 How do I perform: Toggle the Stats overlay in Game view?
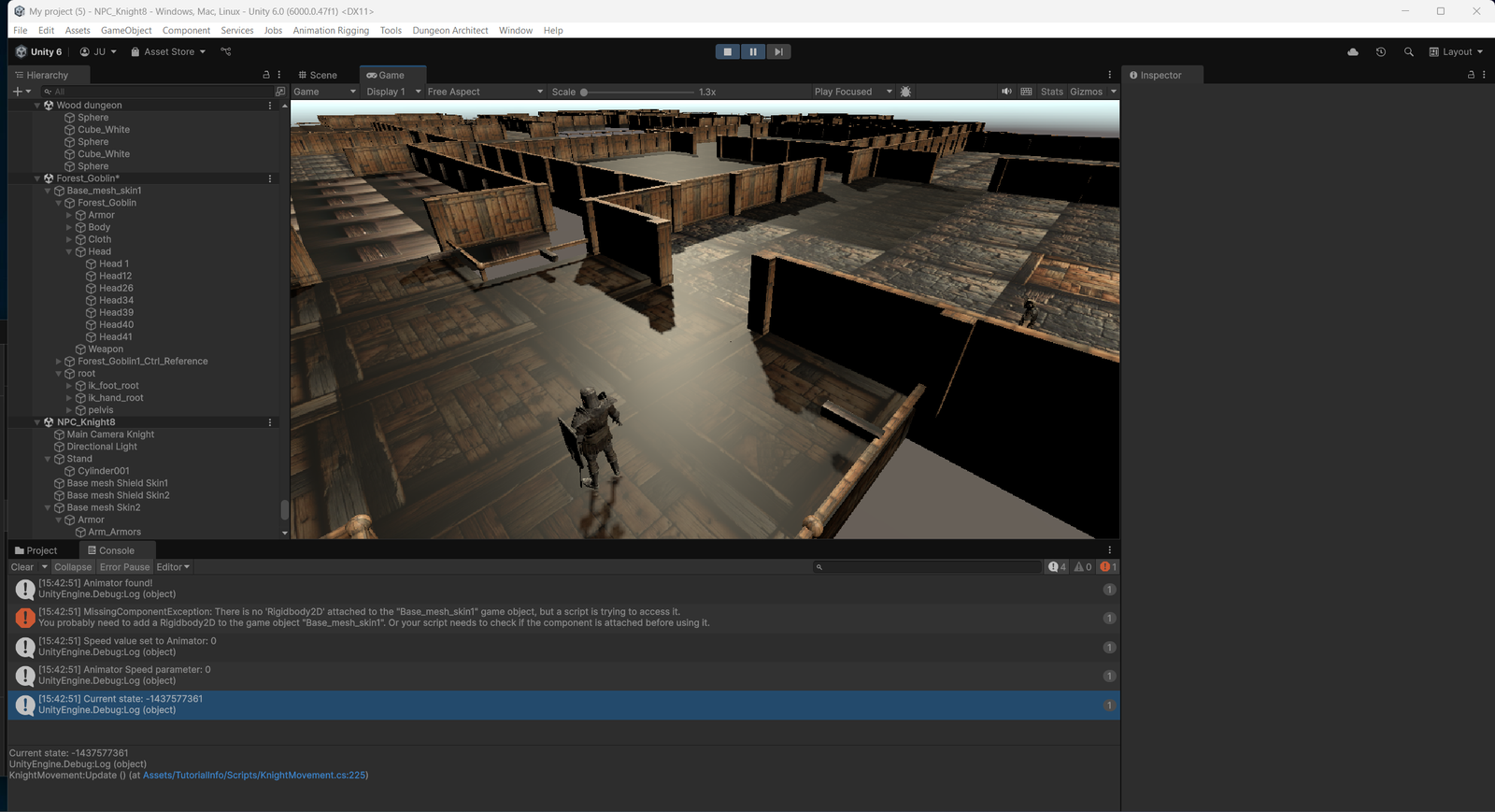[1051, 92]
